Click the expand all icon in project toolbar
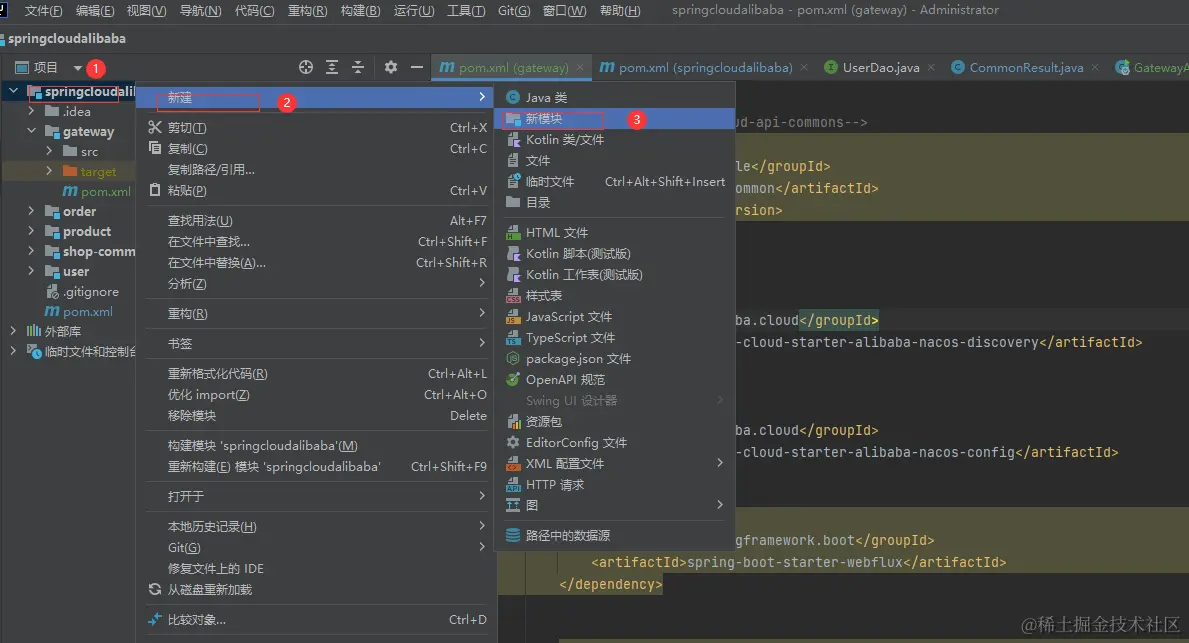The width and height of the screenshot is (1189, 643). (x=332, y=67)
